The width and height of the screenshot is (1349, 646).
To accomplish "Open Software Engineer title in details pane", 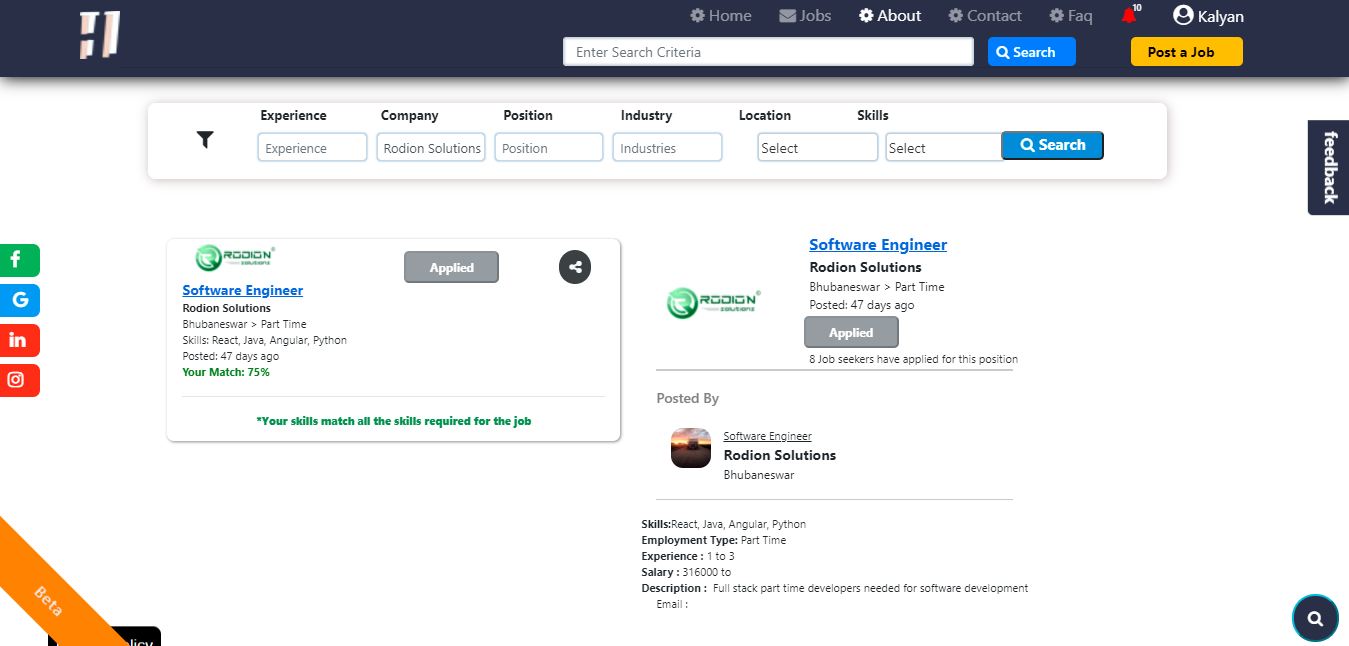I will point(878,245).
